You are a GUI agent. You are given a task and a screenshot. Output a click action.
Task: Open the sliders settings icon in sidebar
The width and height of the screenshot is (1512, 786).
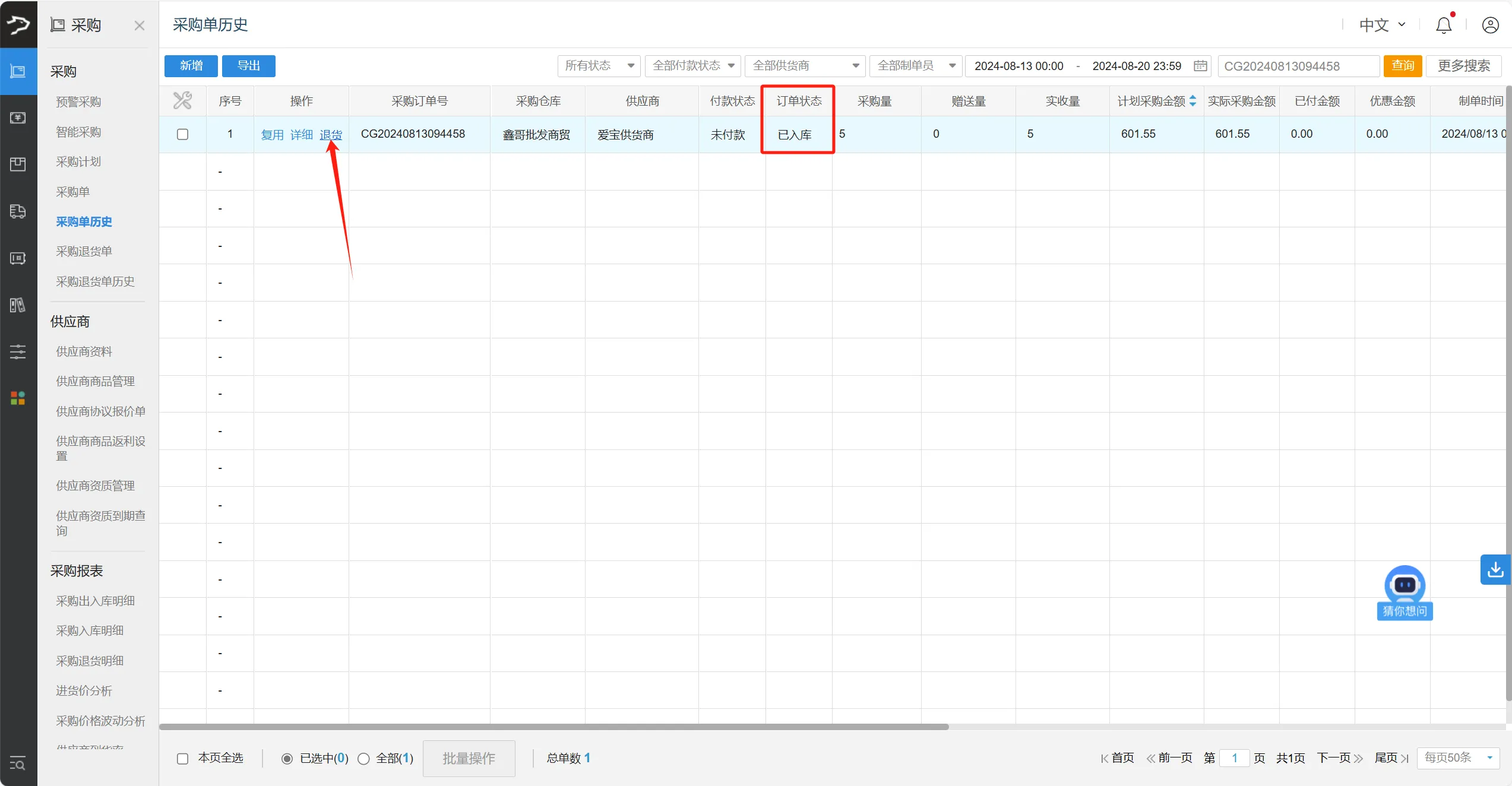[x=17, y=351]
